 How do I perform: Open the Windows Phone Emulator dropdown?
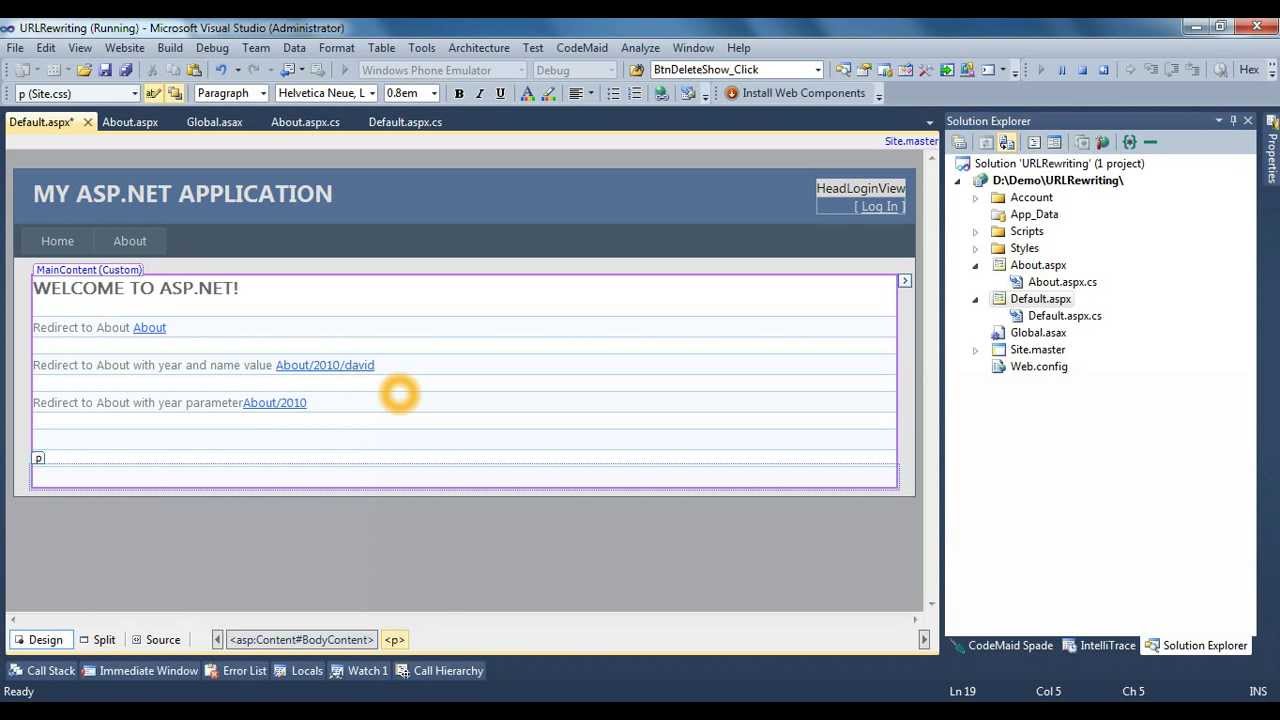[x=521, y=70]
